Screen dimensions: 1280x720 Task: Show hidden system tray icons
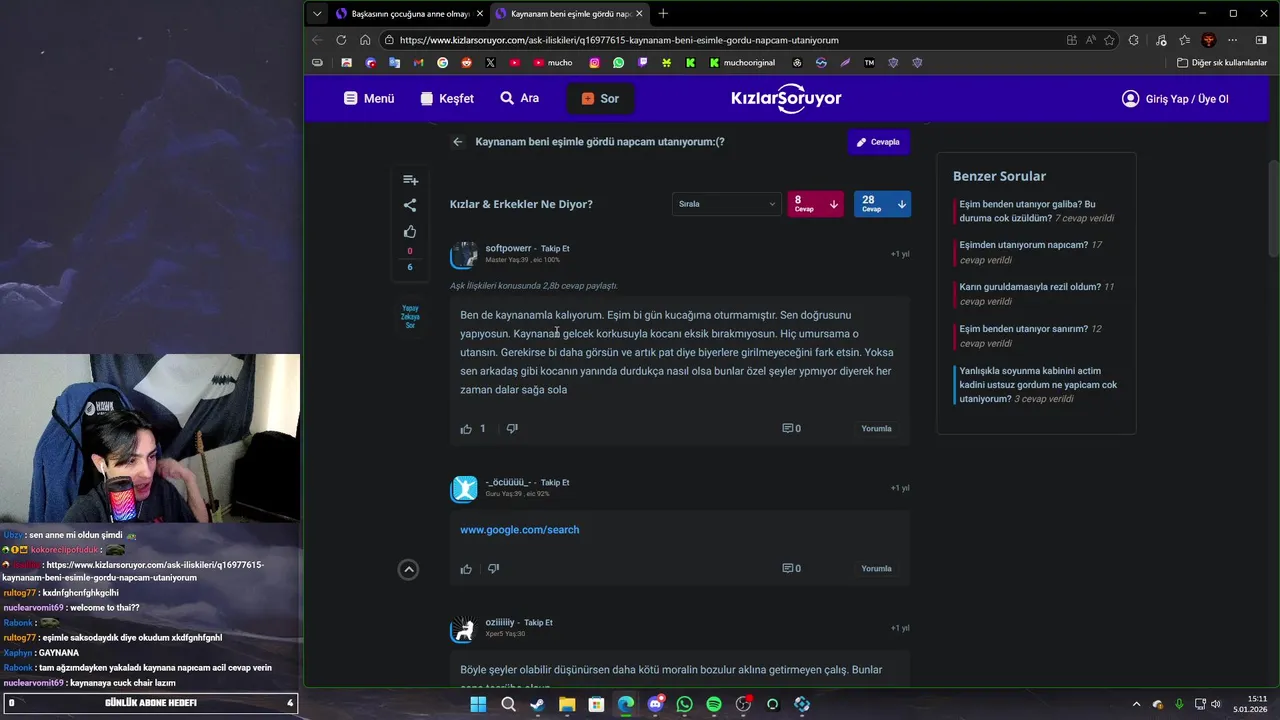coord(1135,704)
